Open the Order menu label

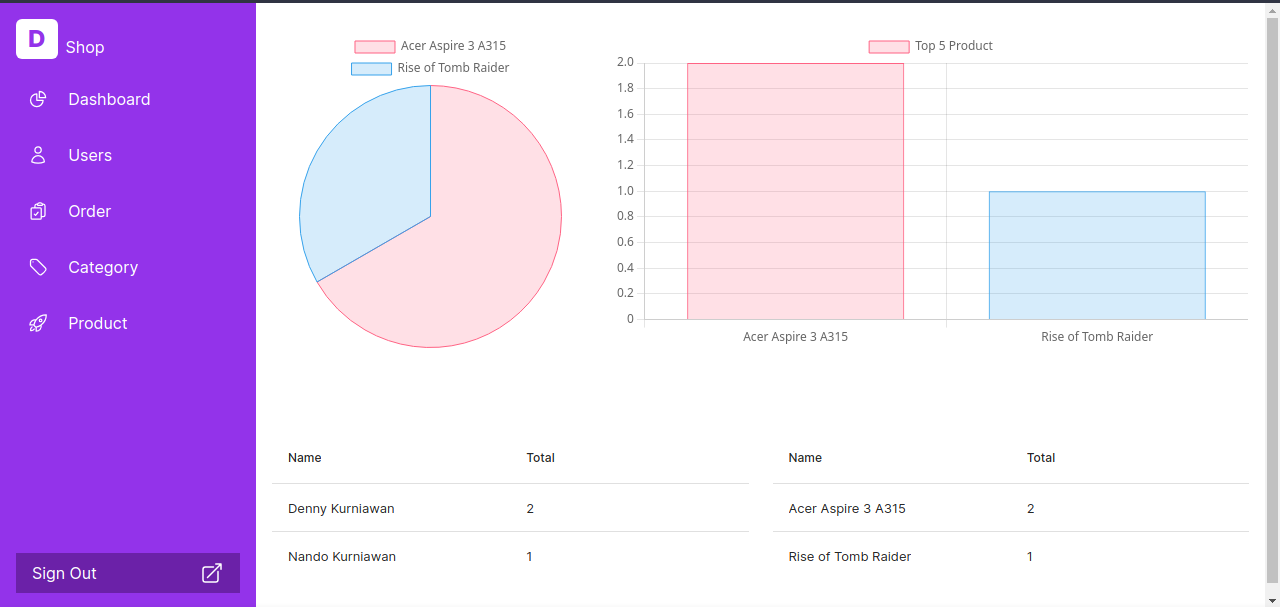tap(89, 211)
